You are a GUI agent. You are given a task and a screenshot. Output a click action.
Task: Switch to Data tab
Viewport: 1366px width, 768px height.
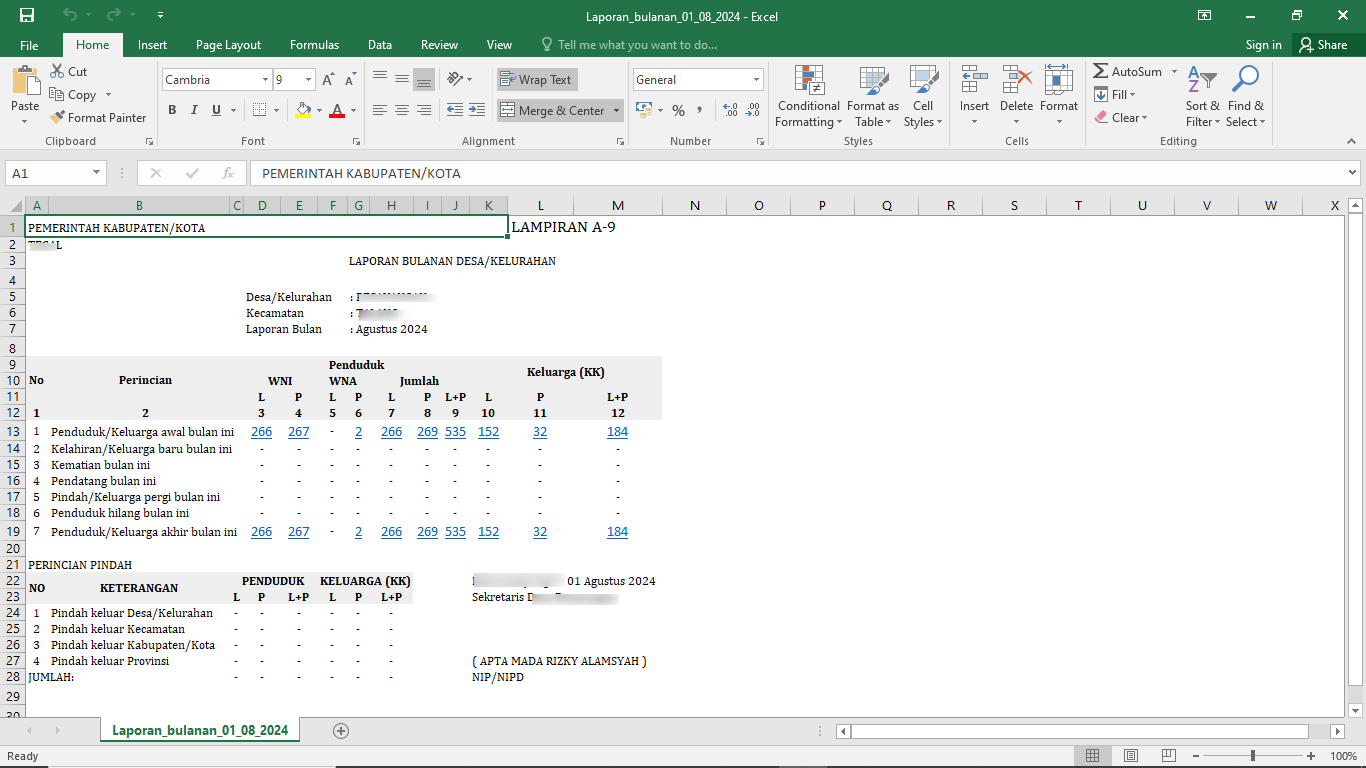tap(379, 45)
